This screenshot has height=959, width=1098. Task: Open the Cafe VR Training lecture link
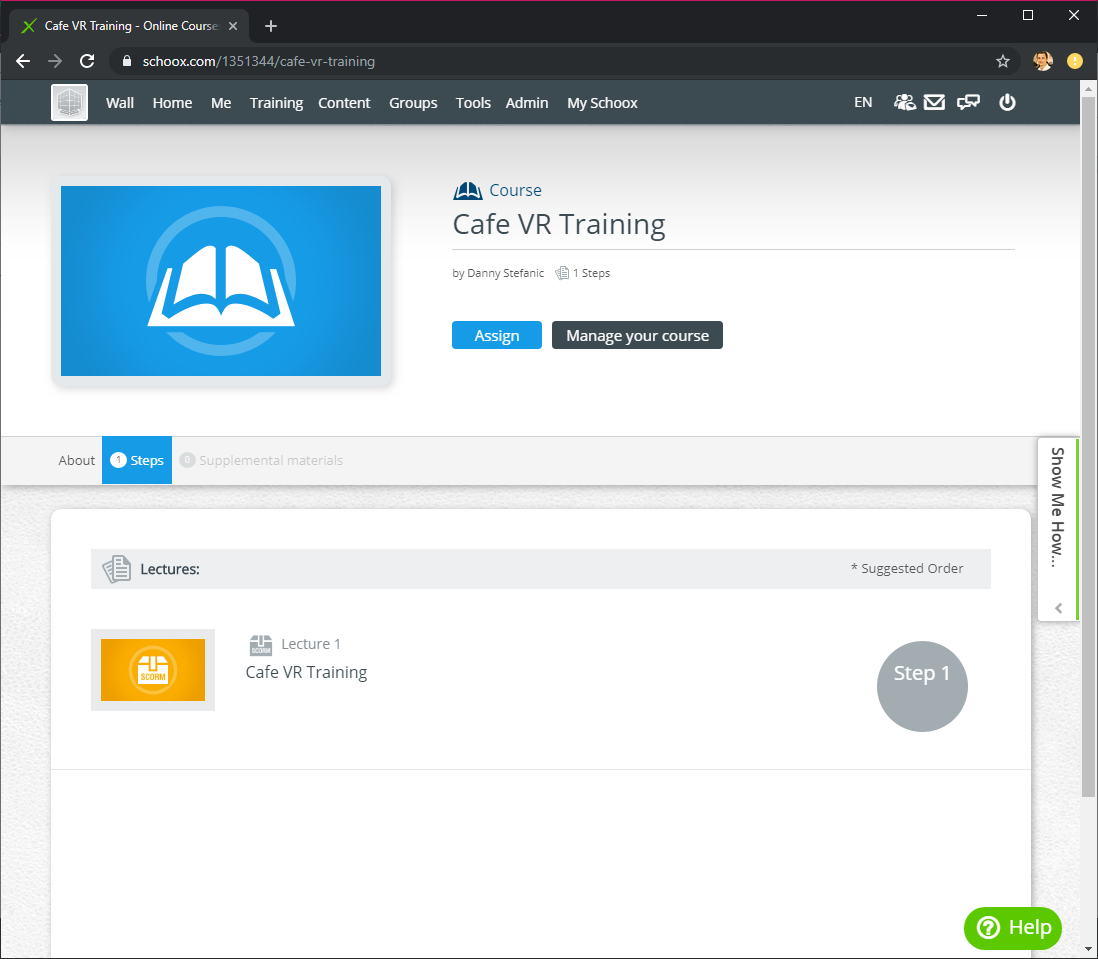point(306,673)
